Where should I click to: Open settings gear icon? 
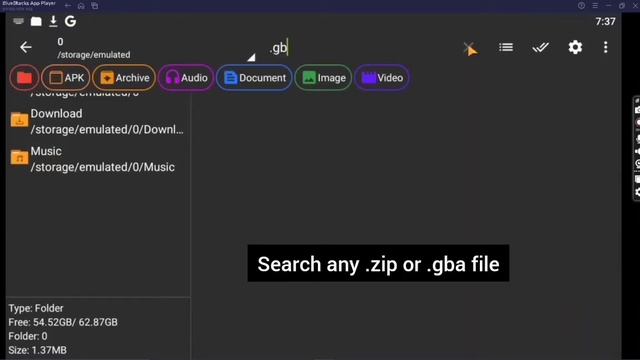click(575, 47)
